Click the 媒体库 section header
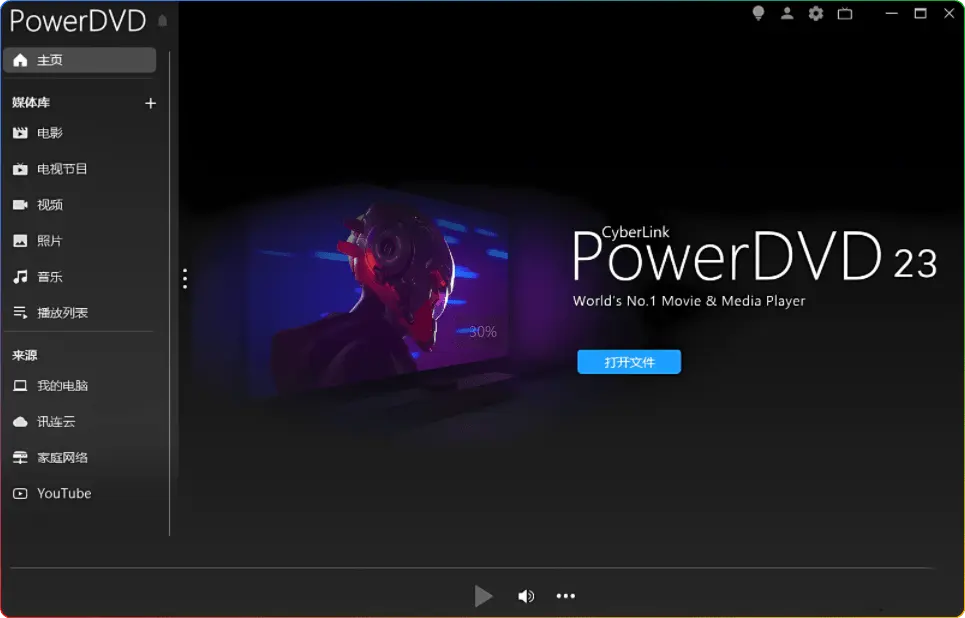 pyautogui.click(x=31, y=103)
